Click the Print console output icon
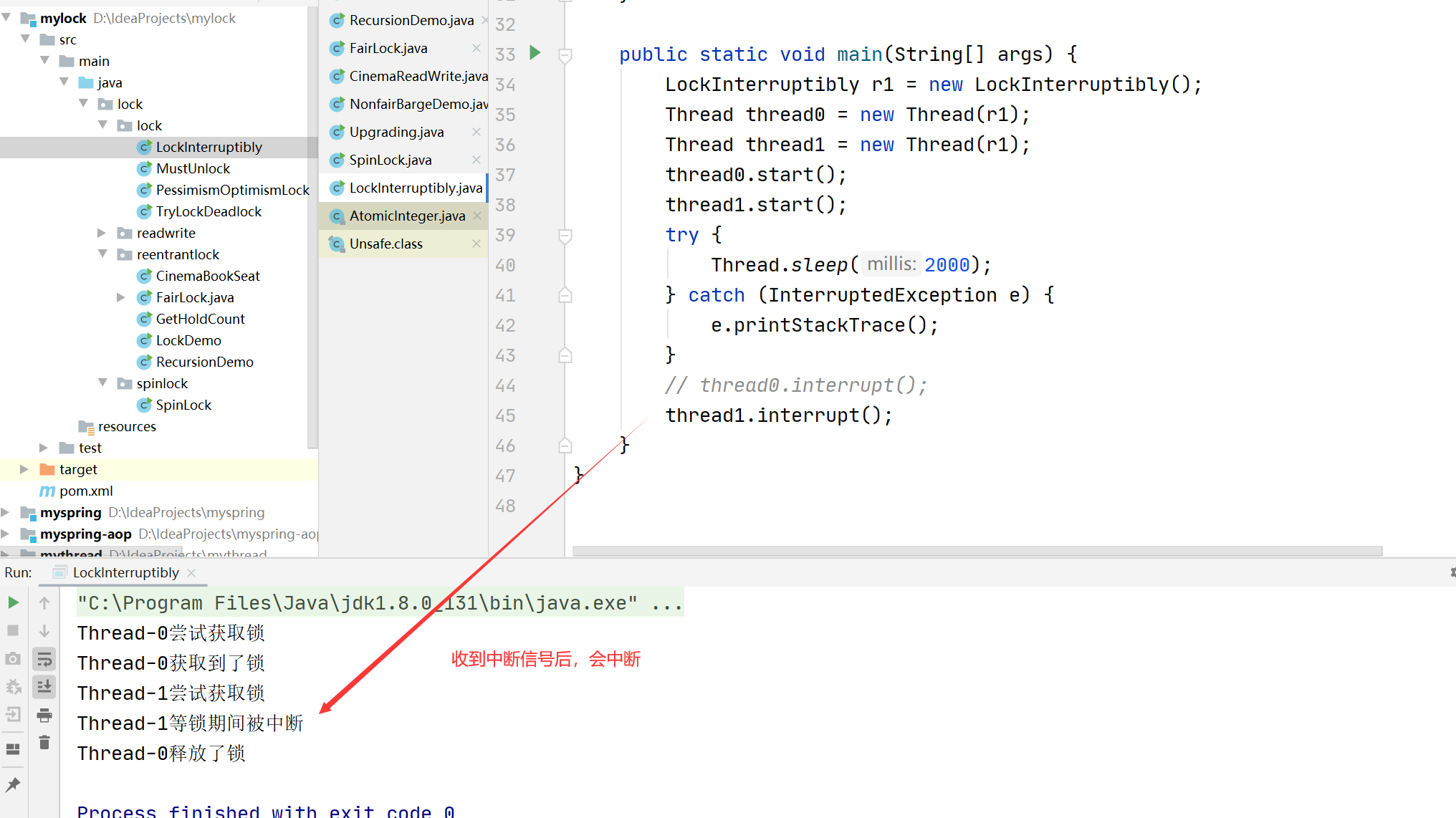This screenshot has width=1456, height=818. point(44,715)
